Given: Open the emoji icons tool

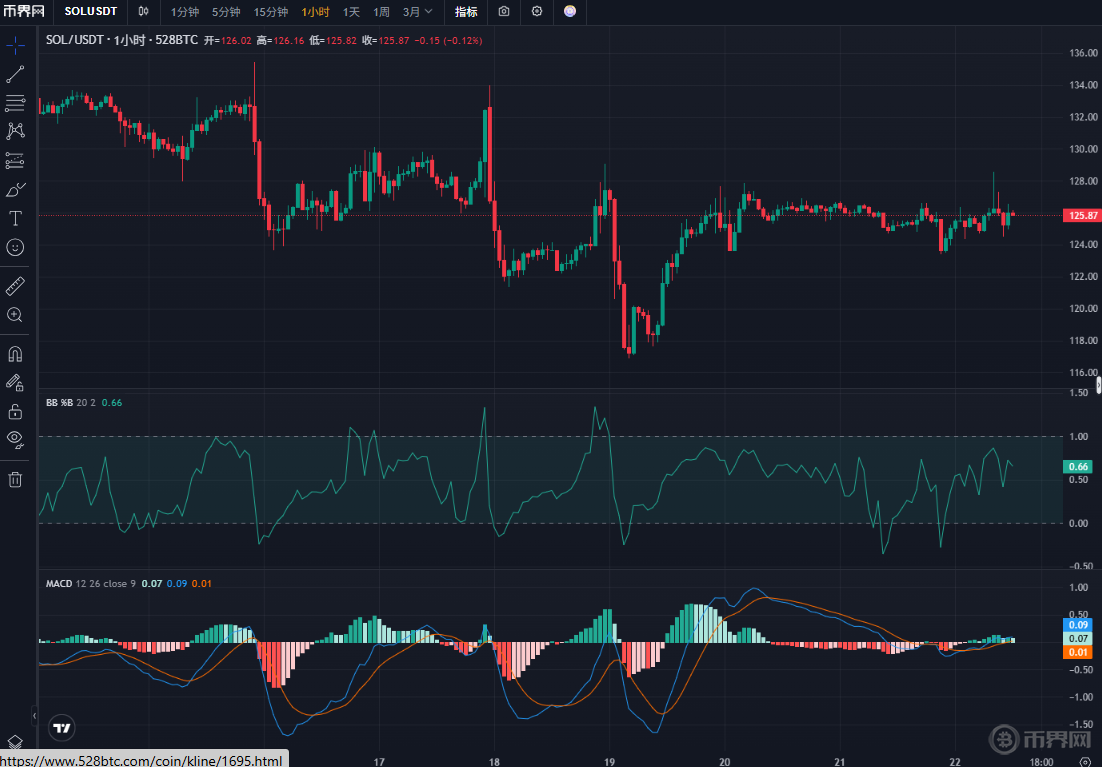Looking at the screenshot, I should pyautogui.click(x=15, y=247).
